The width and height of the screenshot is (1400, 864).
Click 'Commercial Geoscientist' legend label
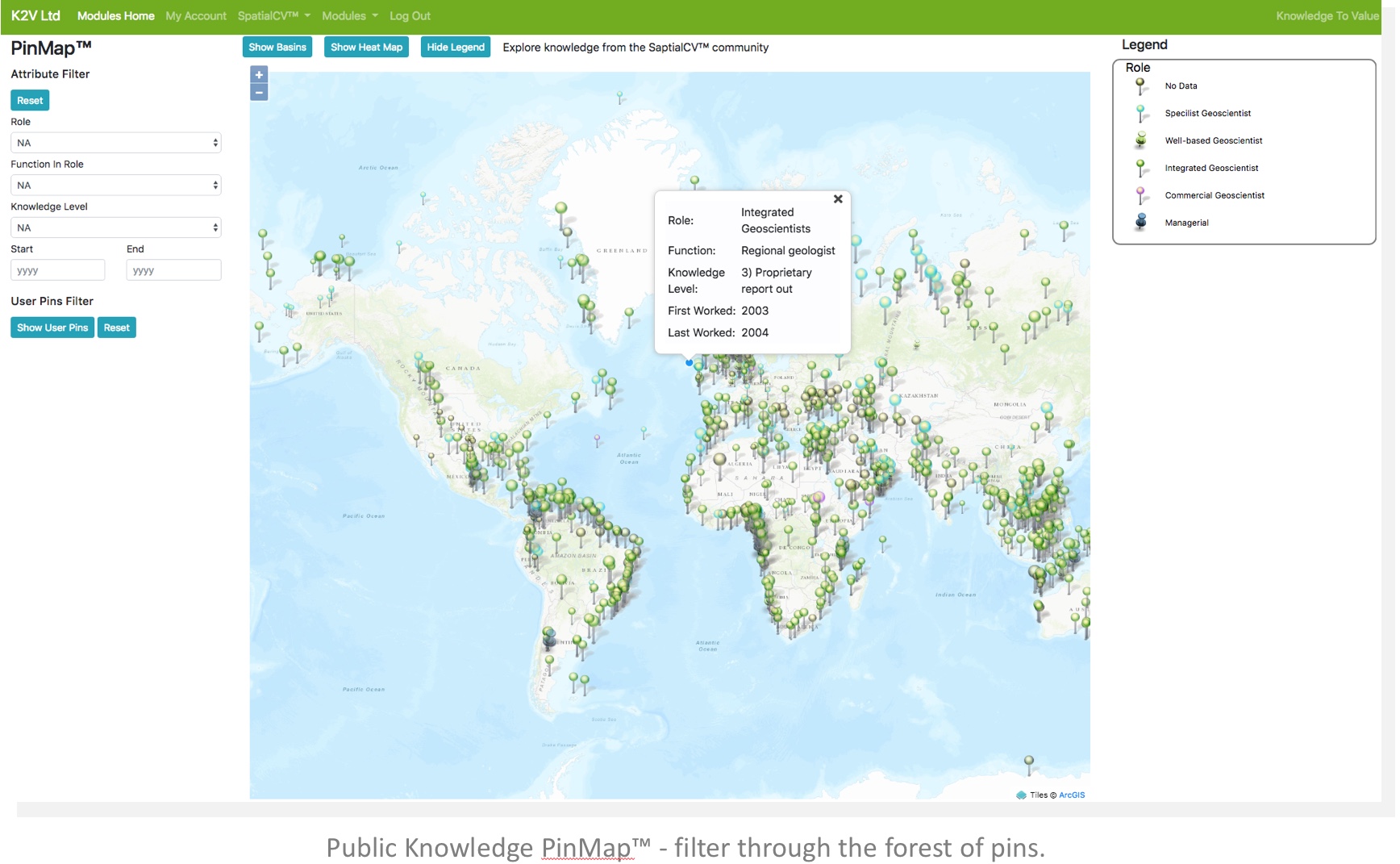tap(1215, 196)
